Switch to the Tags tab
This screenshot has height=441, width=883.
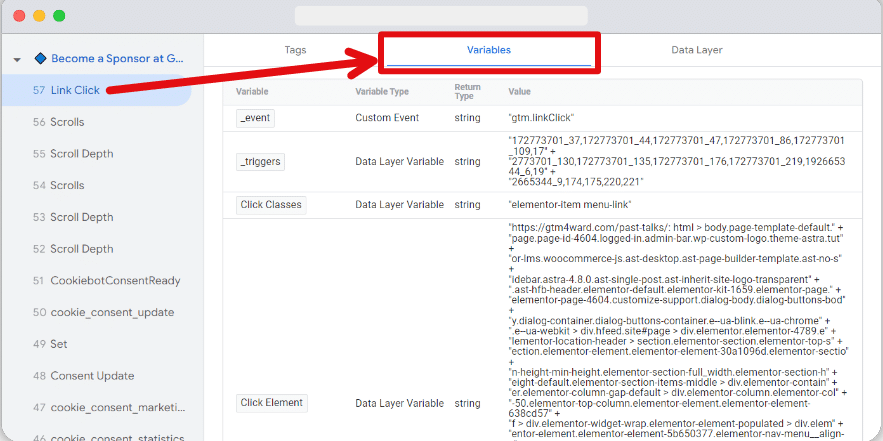(295, 50)
